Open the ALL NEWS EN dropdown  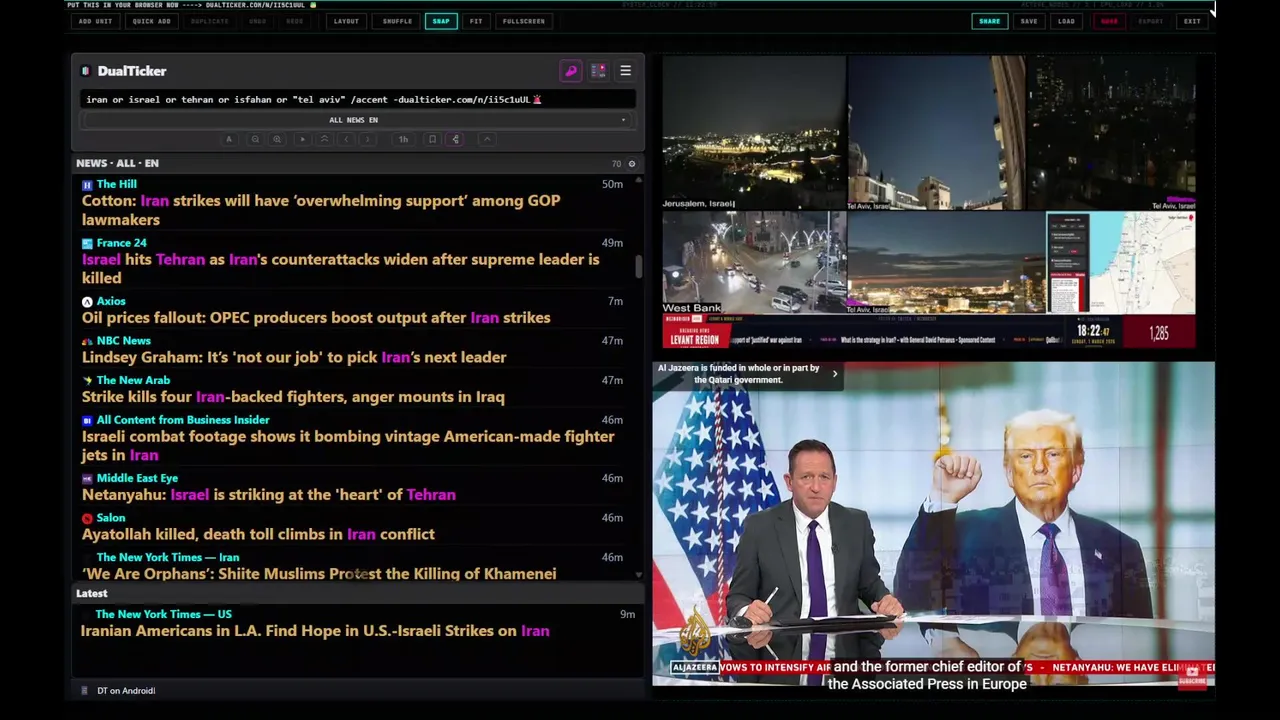pyautogui.click(x=358, y=120)
